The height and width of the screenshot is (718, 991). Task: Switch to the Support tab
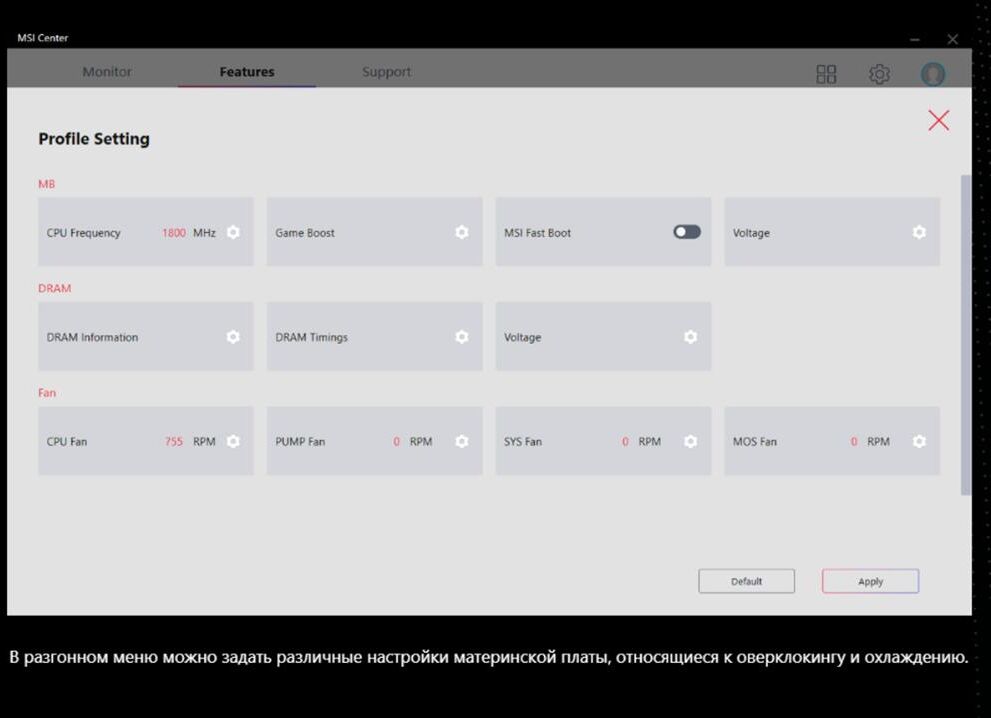pos(386,71)
